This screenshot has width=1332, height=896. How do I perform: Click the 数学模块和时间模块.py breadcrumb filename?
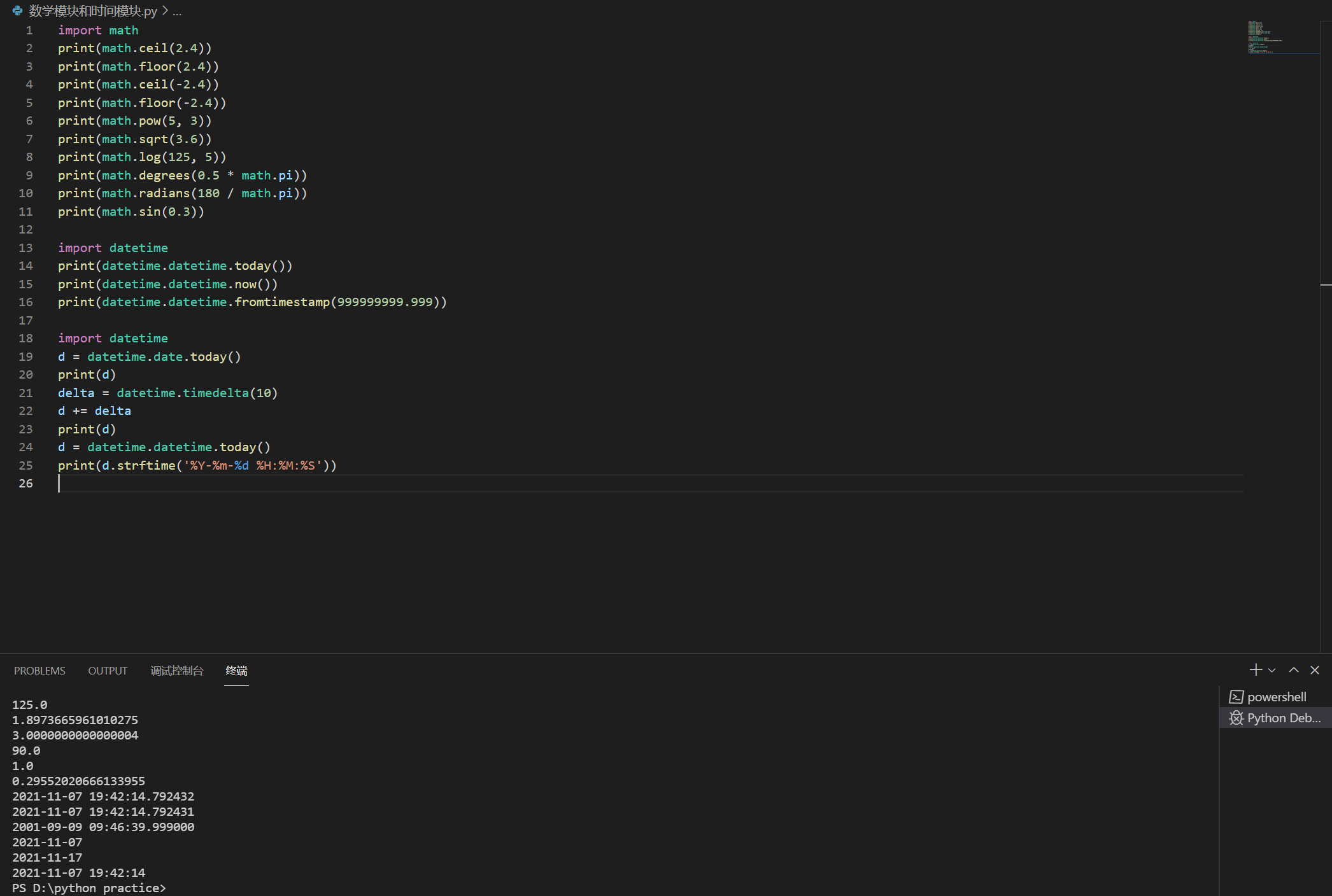[93, 11]
